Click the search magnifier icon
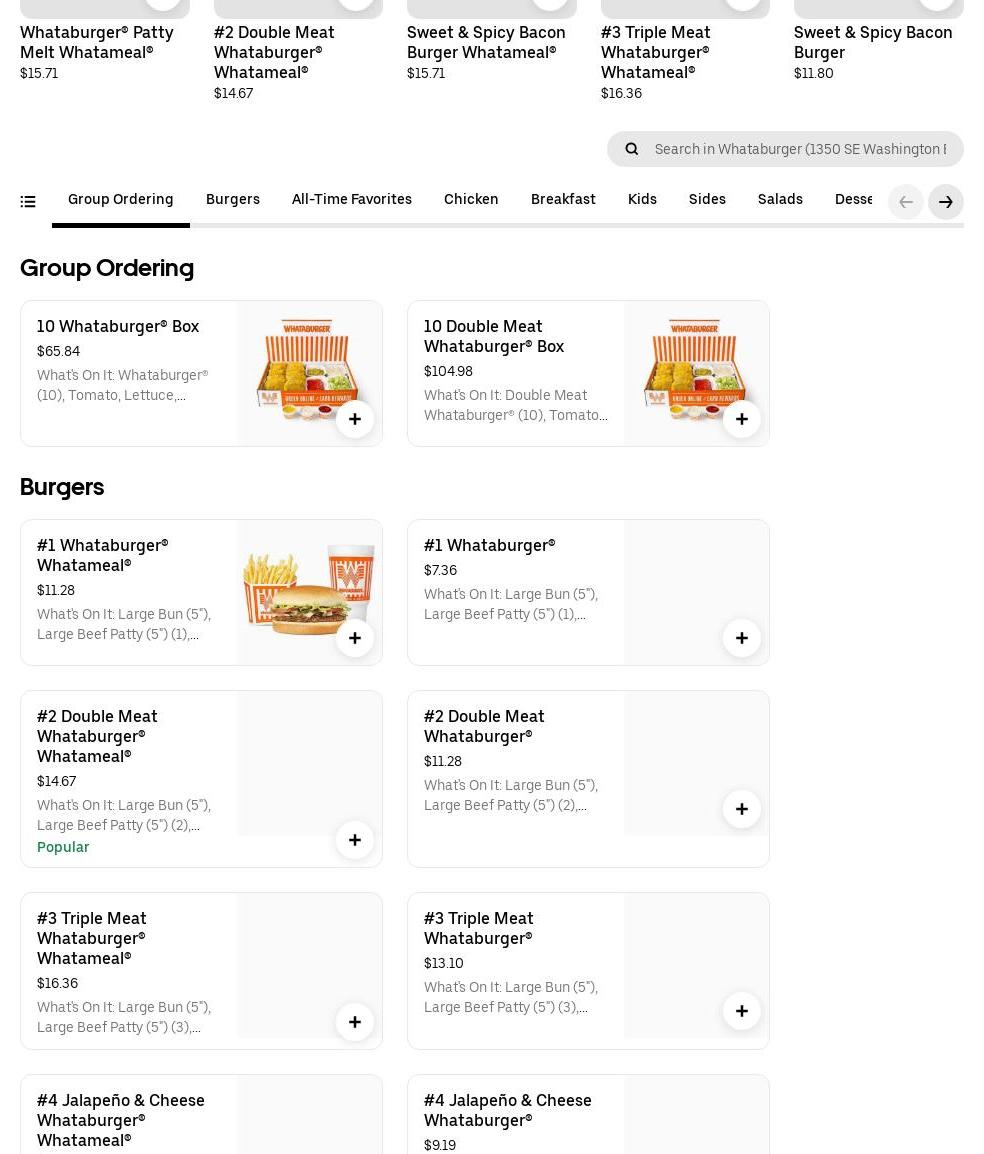This screenshot has height=1154, width=984. point(632,149)
